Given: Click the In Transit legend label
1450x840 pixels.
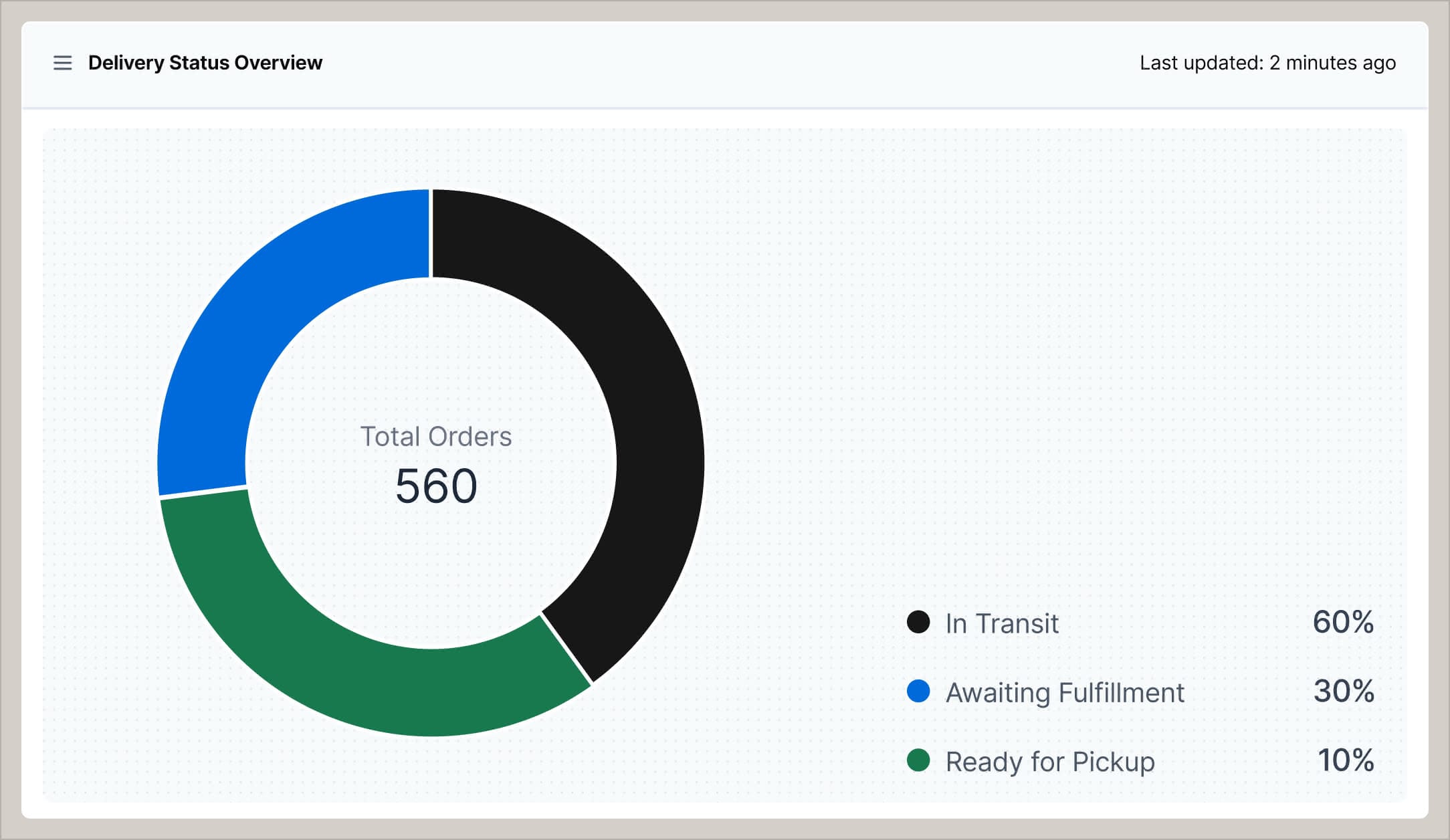Looking at the screenshot, I should coord(1001,624).
